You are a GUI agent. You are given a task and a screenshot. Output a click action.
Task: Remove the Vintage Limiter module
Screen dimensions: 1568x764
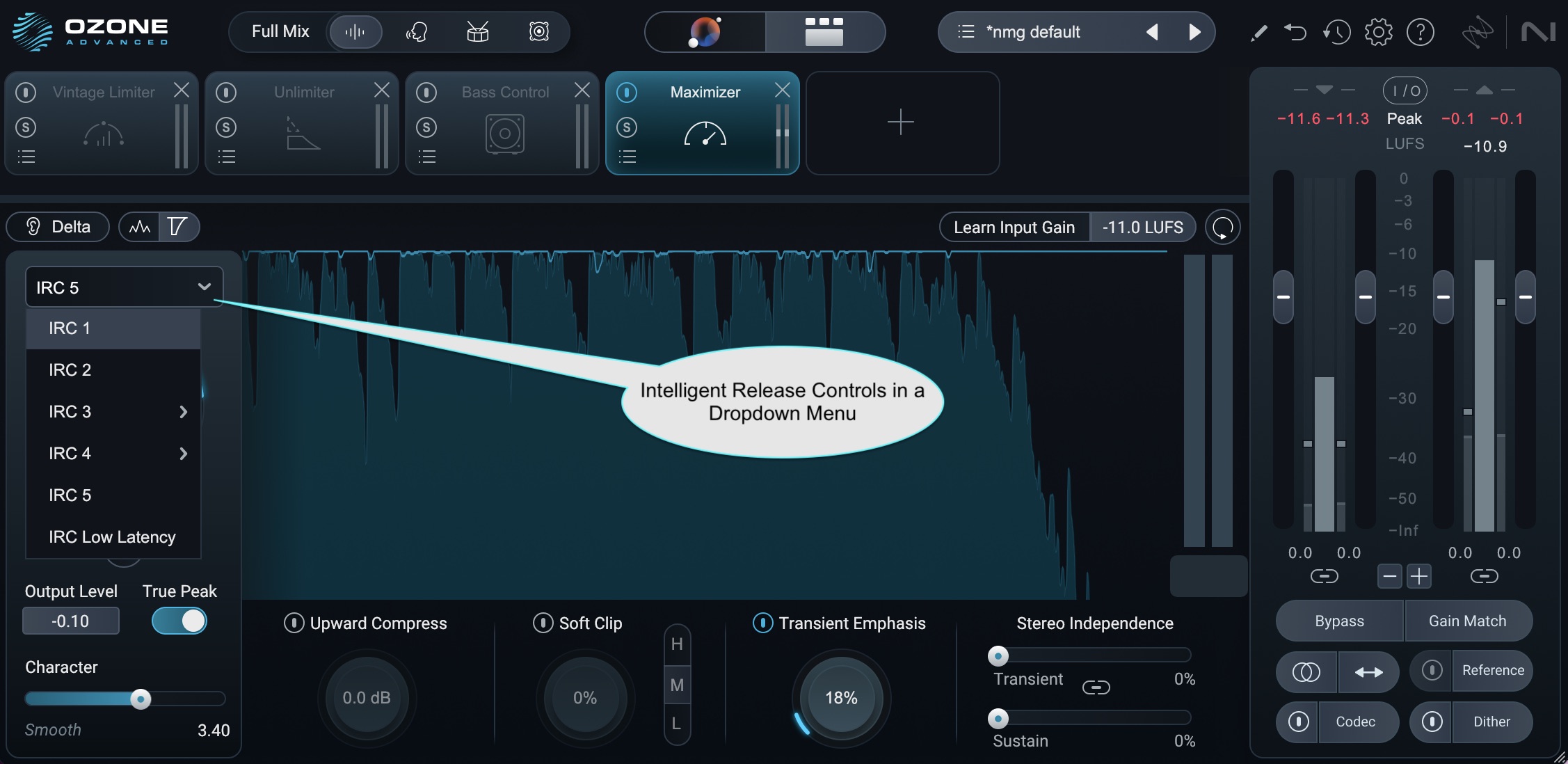pyautogui.click(x=182, y=90)
